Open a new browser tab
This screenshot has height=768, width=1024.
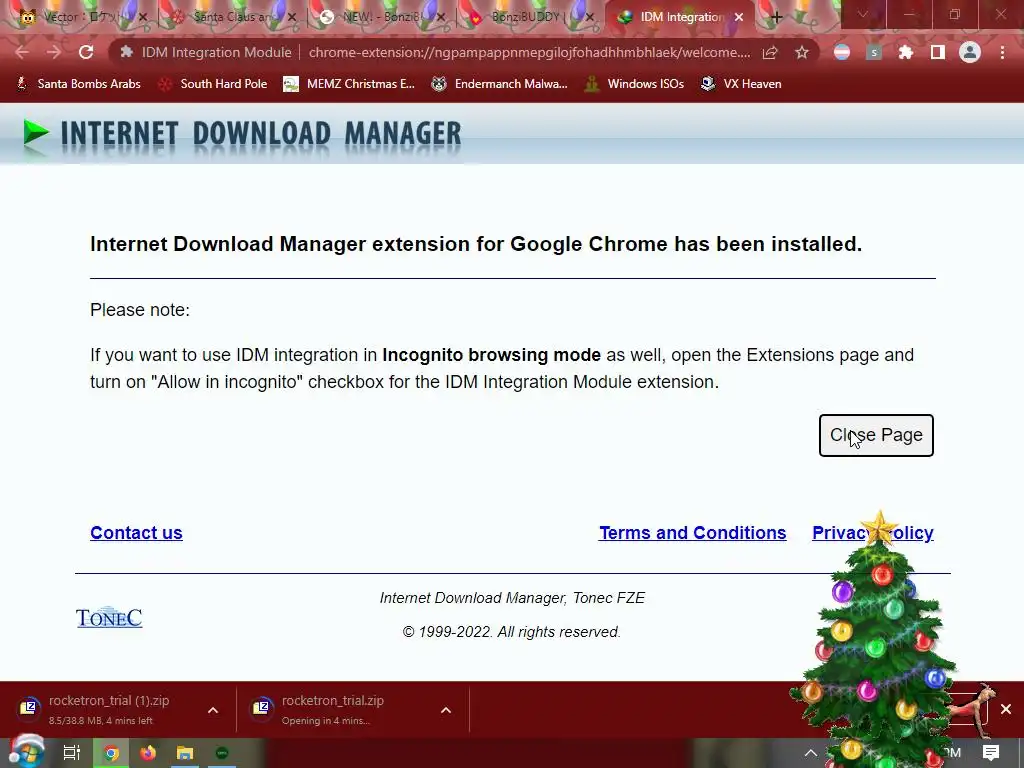pyautogui.click(x=776, y=17)
